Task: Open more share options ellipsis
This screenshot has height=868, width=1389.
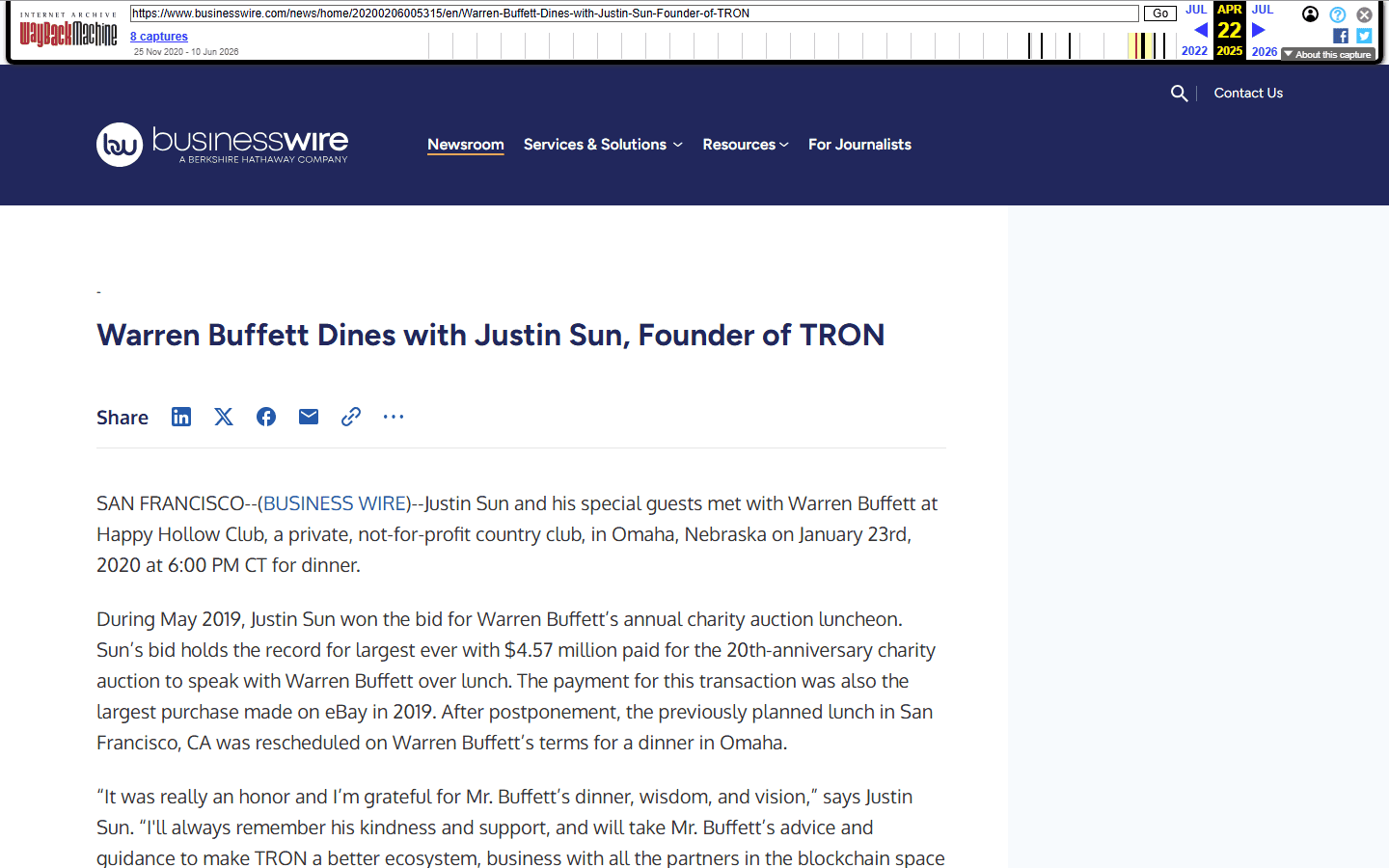Action: tap(394, 417)
